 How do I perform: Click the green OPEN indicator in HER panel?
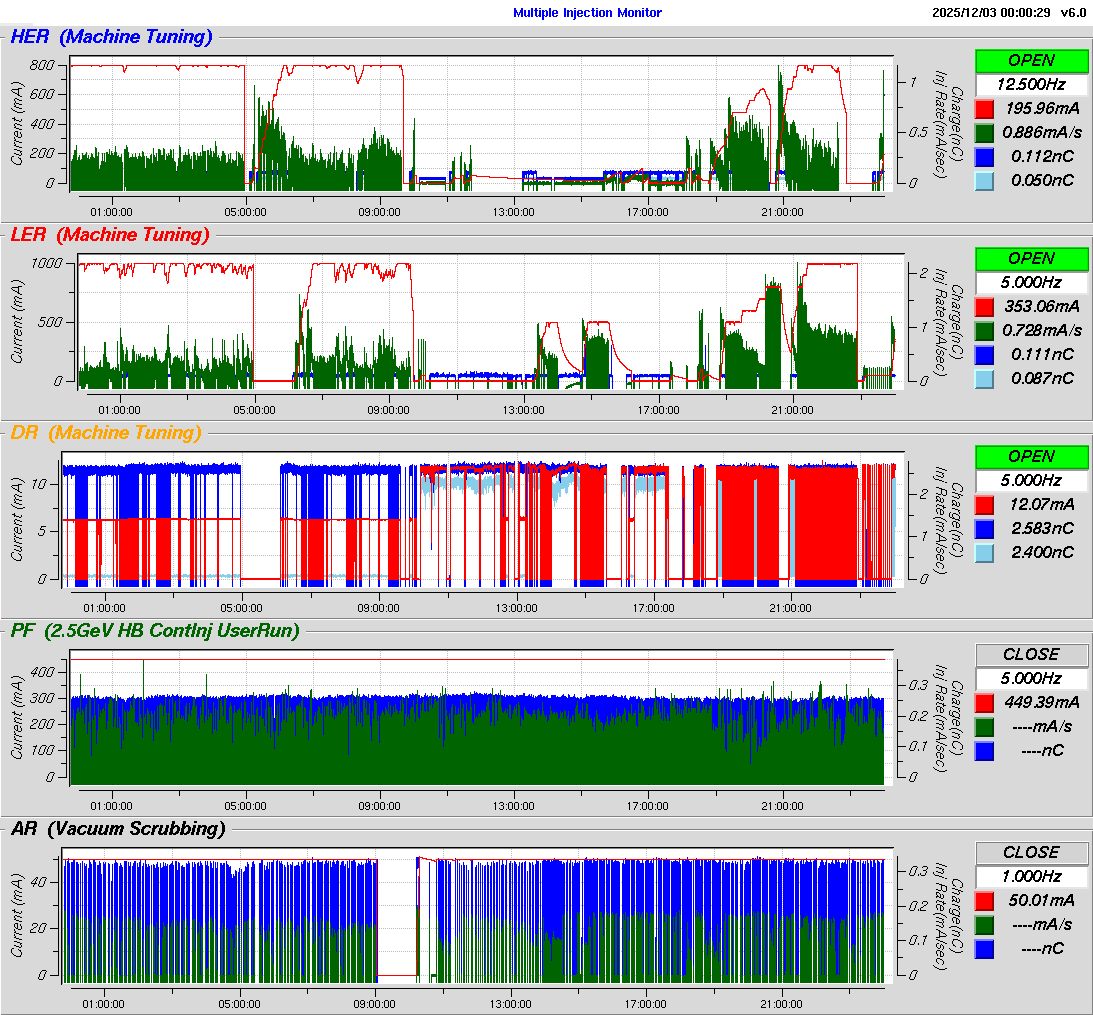coord(1031,60)
